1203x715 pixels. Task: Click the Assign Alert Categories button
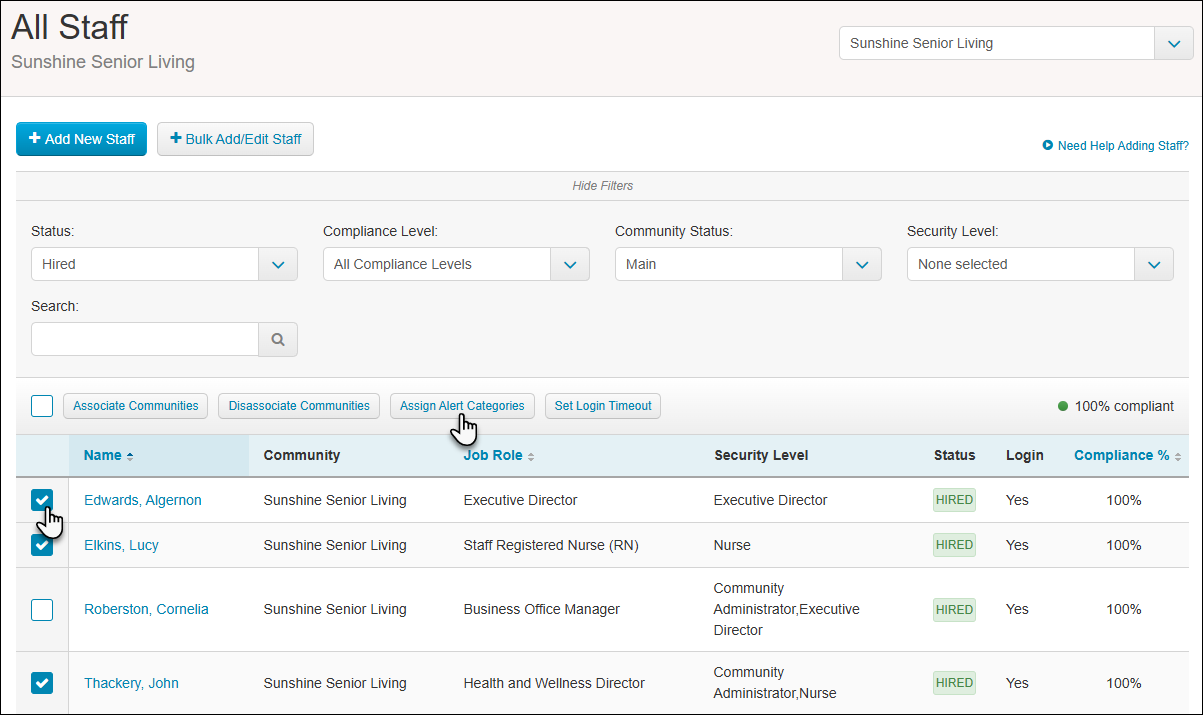point(462,406)
